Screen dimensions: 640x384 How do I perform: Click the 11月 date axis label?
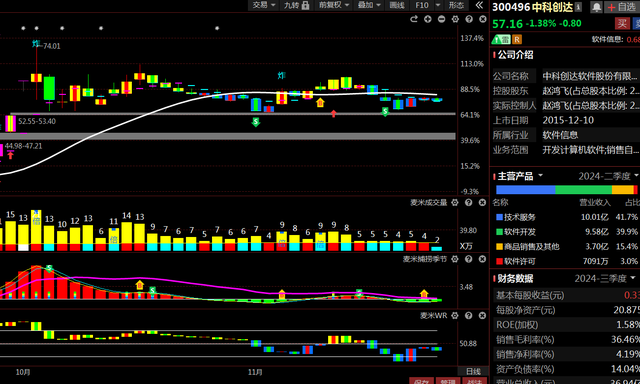tap(255, 372)
